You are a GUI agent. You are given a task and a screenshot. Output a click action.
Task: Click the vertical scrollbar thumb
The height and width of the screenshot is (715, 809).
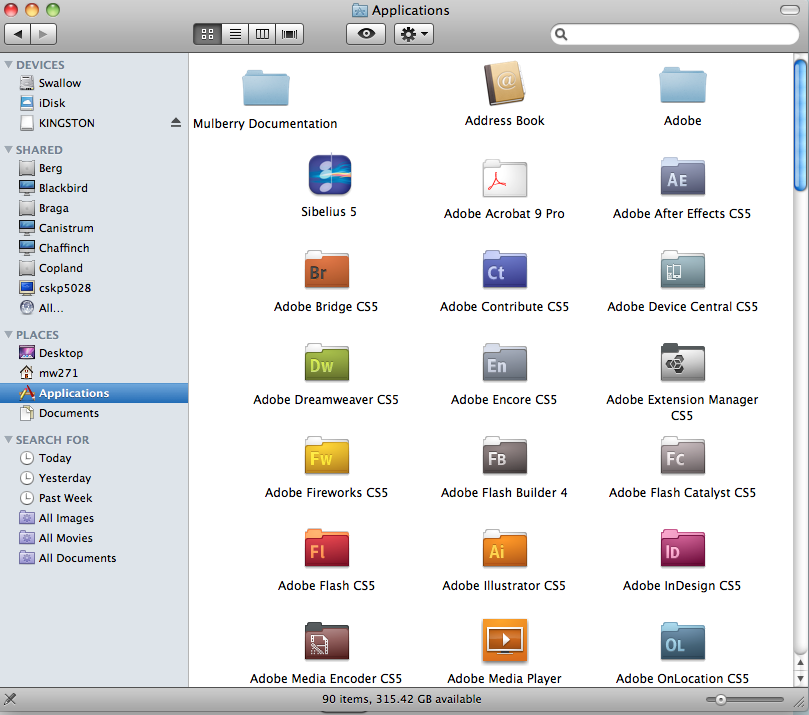pyautogui.click(x=800, y=125)
